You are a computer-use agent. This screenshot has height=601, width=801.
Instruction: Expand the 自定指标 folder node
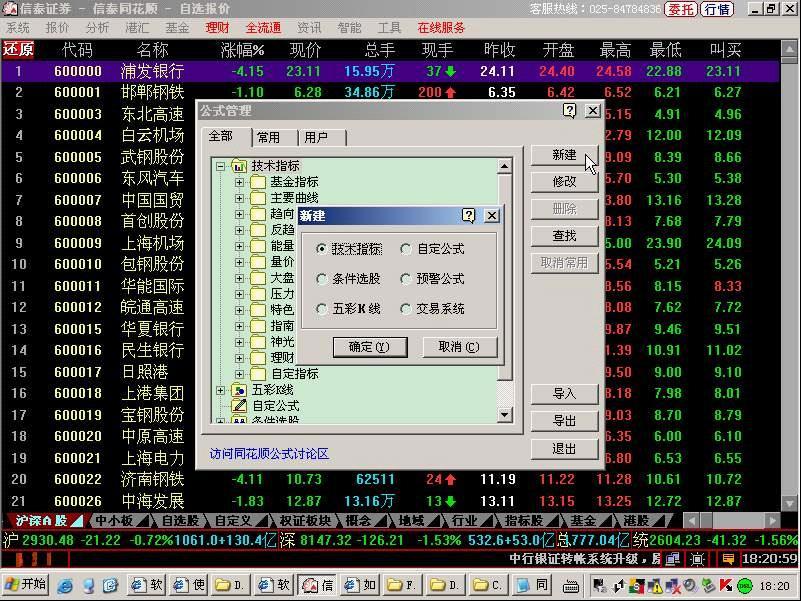coord(239,374)
